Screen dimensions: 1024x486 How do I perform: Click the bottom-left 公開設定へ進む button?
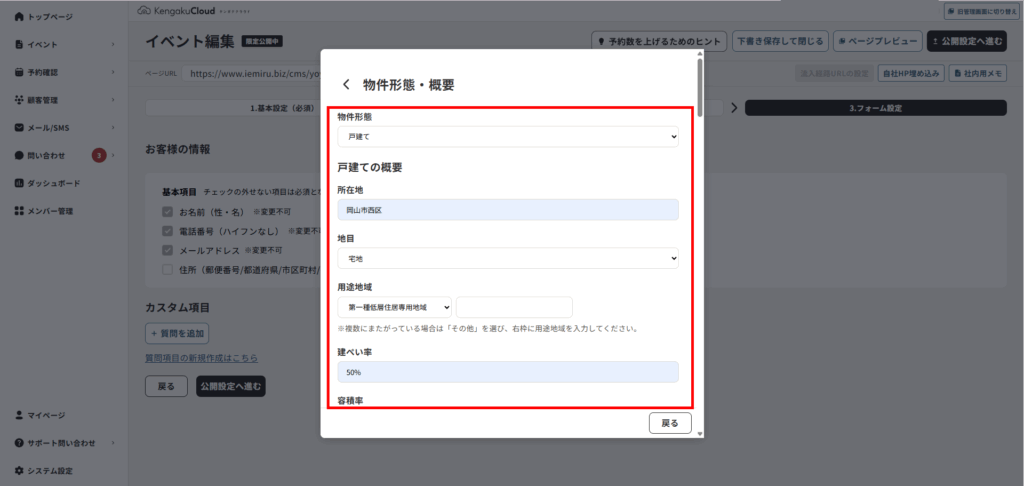point(231,386)
